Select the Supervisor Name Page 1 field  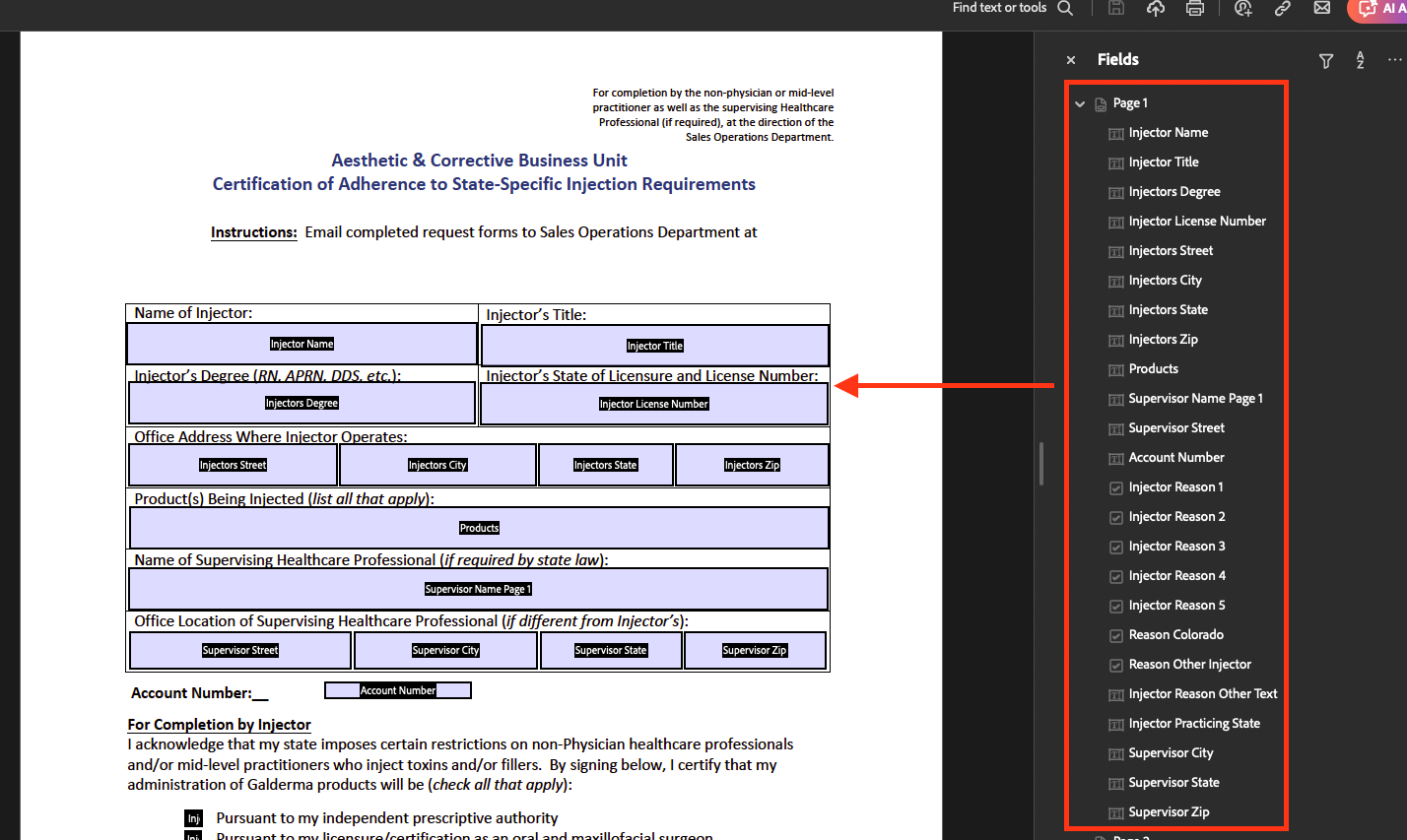[x=1194, y=398]
